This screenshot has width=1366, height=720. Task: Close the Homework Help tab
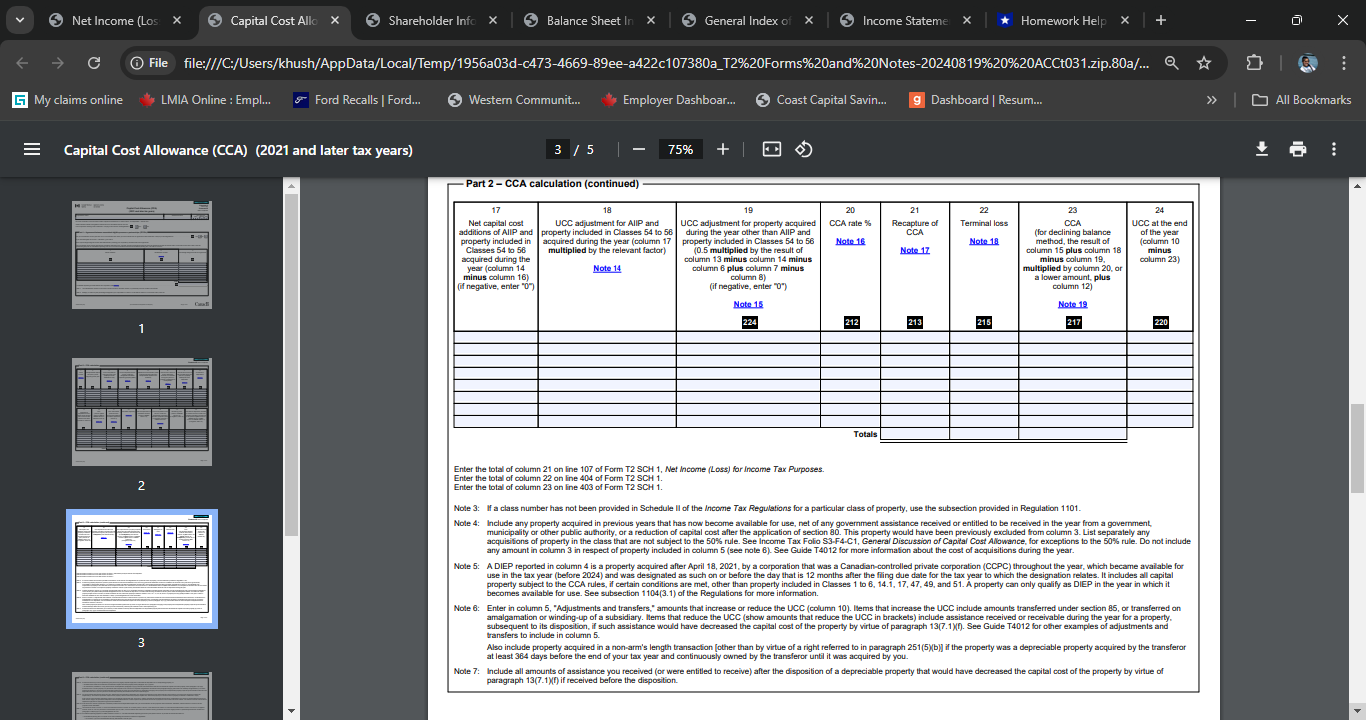[x=1125, y=20]
